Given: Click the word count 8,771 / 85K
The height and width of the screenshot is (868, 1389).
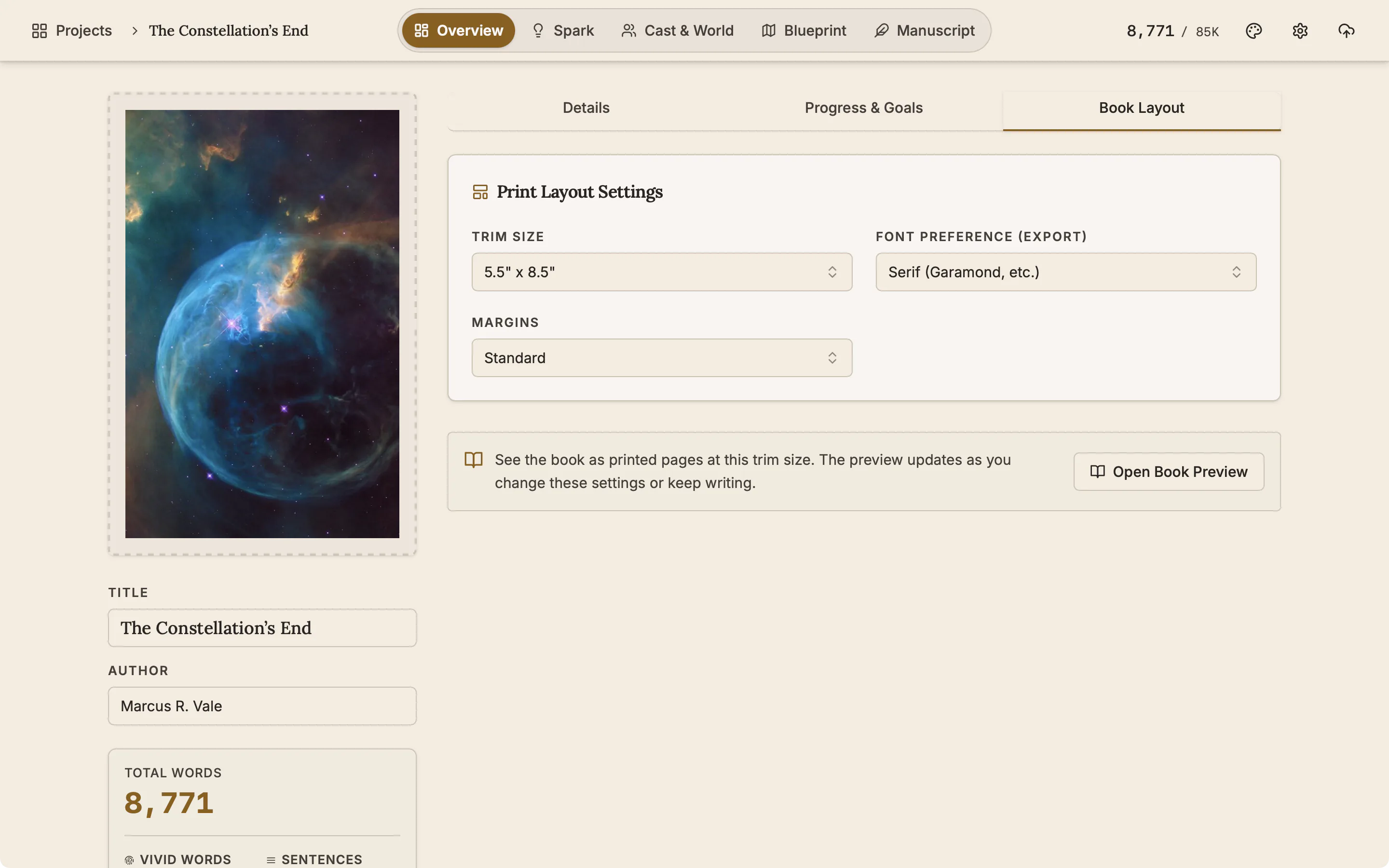Looking at the screenshot, I should click(1172, 31).
